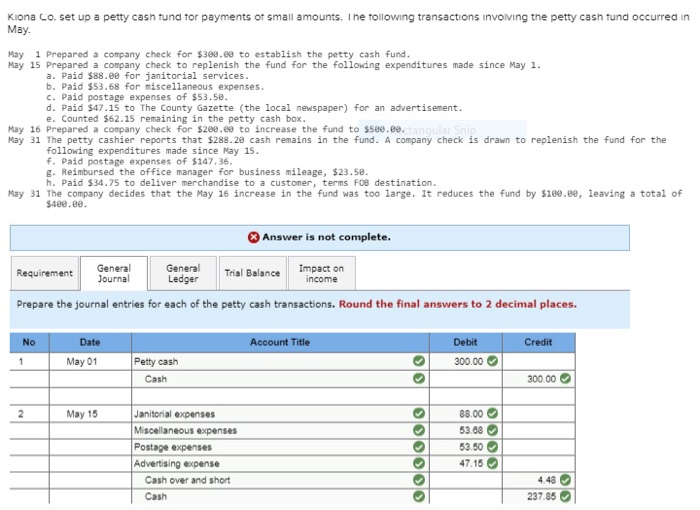The width and height of the screenshot is (700, 510).
Task: Click the red error icon beside Answer is not complete
Action: (x=254, y=237)
